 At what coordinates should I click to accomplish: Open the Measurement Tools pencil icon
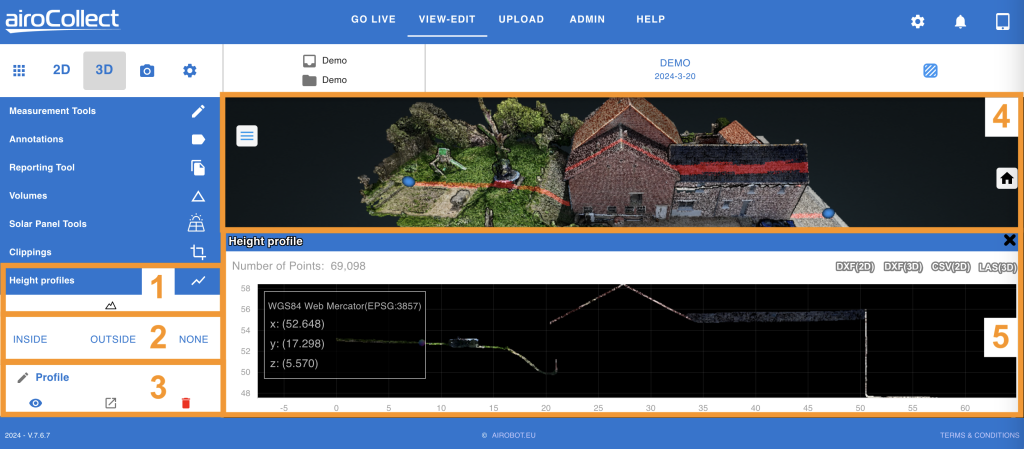[x=198, y=111]
